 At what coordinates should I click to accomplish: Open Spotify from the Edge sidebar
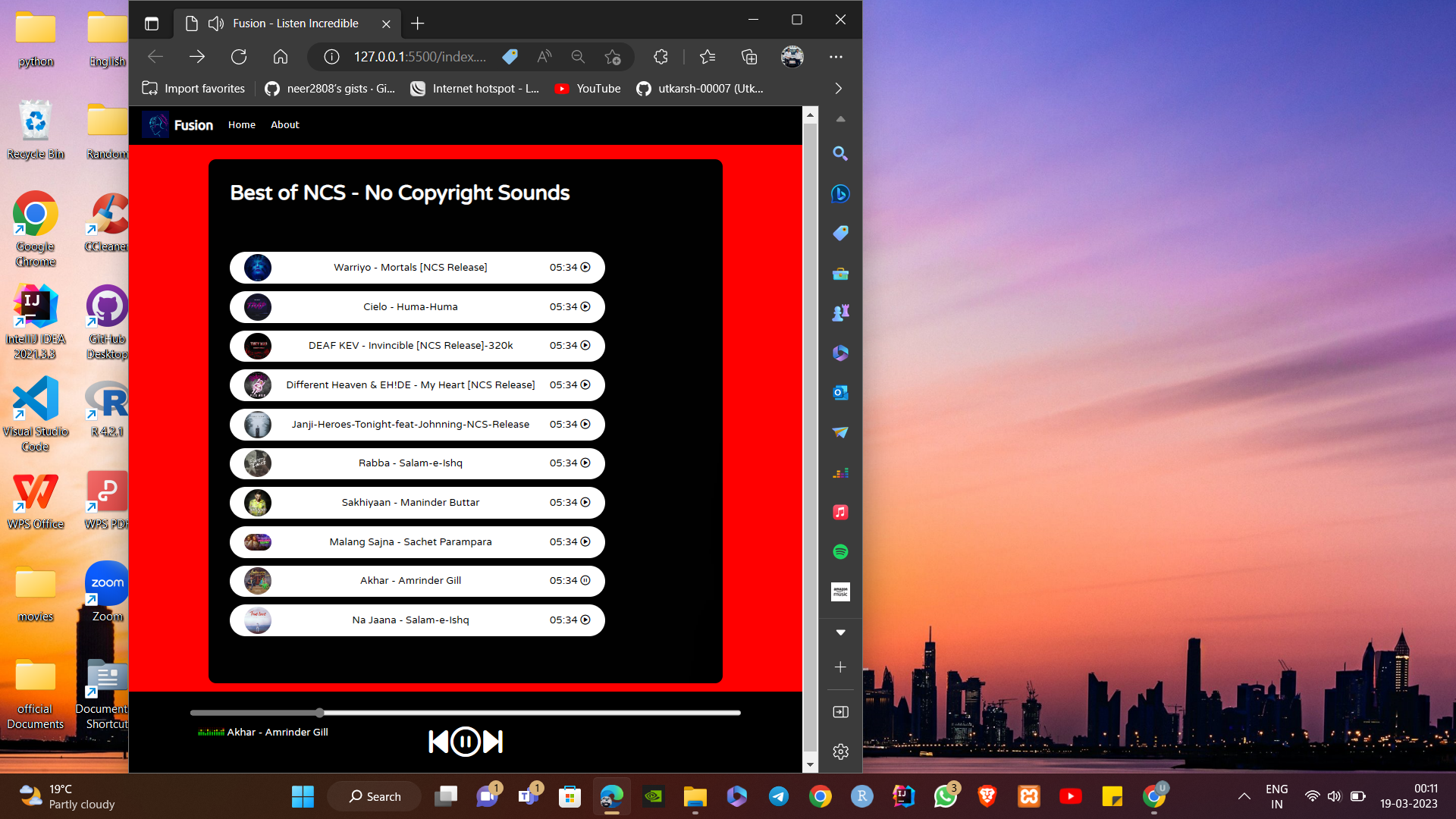pos(840,552)
